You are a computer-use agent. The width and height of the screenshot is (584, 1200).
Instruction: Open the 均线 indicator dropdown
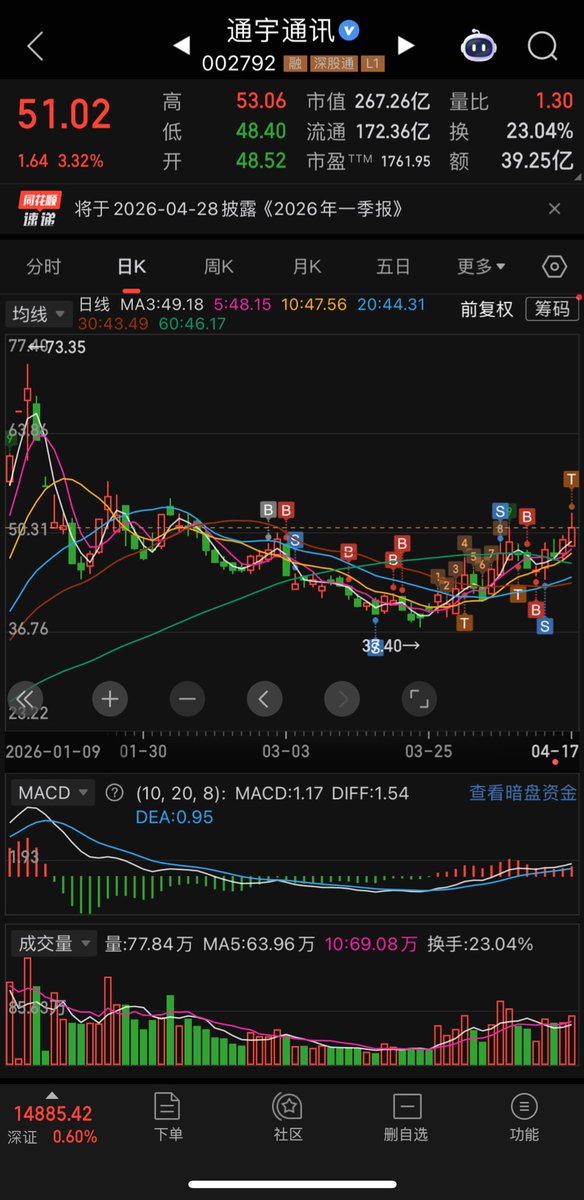click(x=39, y=314)
